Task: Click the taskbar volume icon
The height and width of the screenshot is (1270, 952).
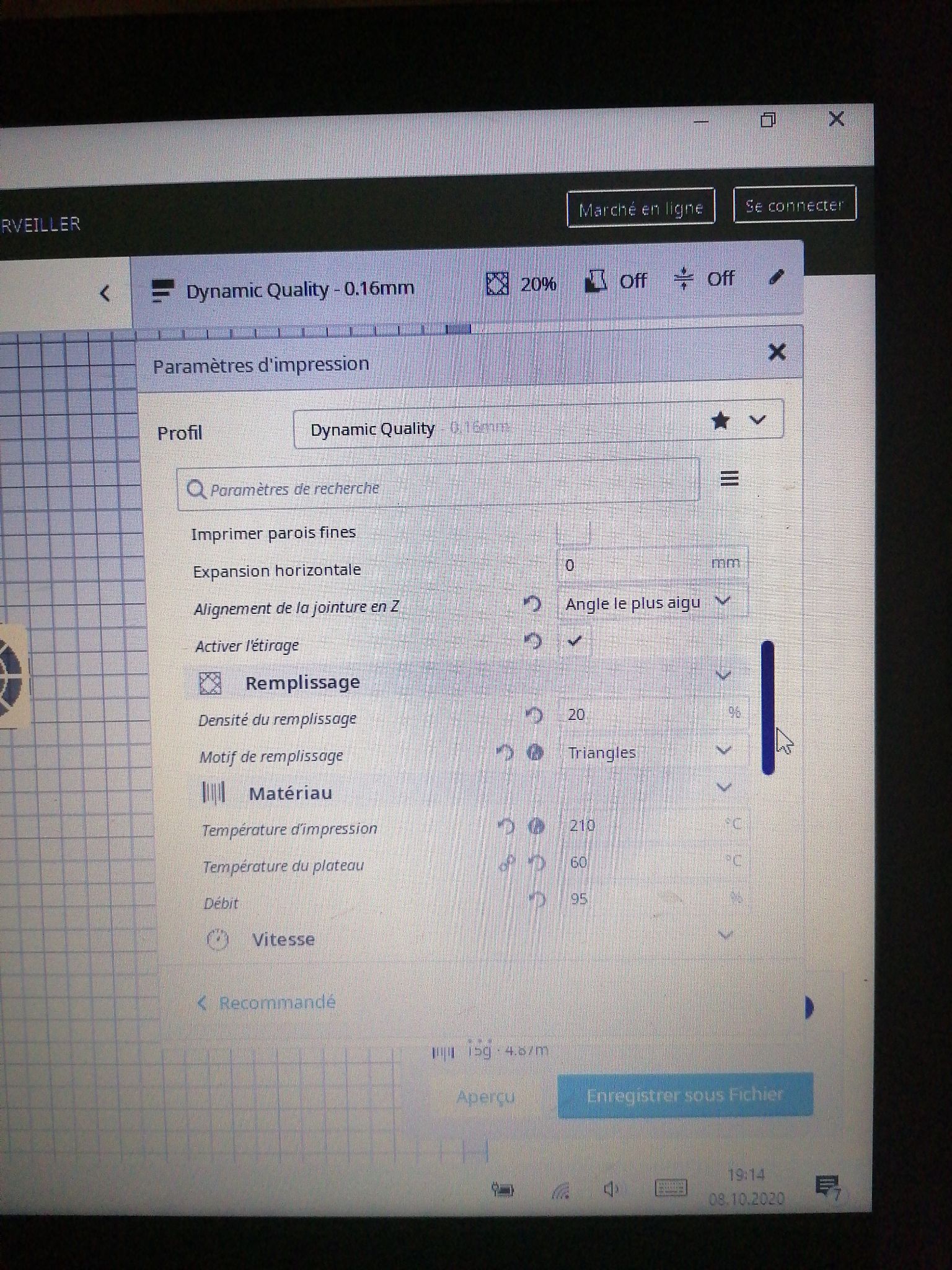Action: click(611, 1189)
